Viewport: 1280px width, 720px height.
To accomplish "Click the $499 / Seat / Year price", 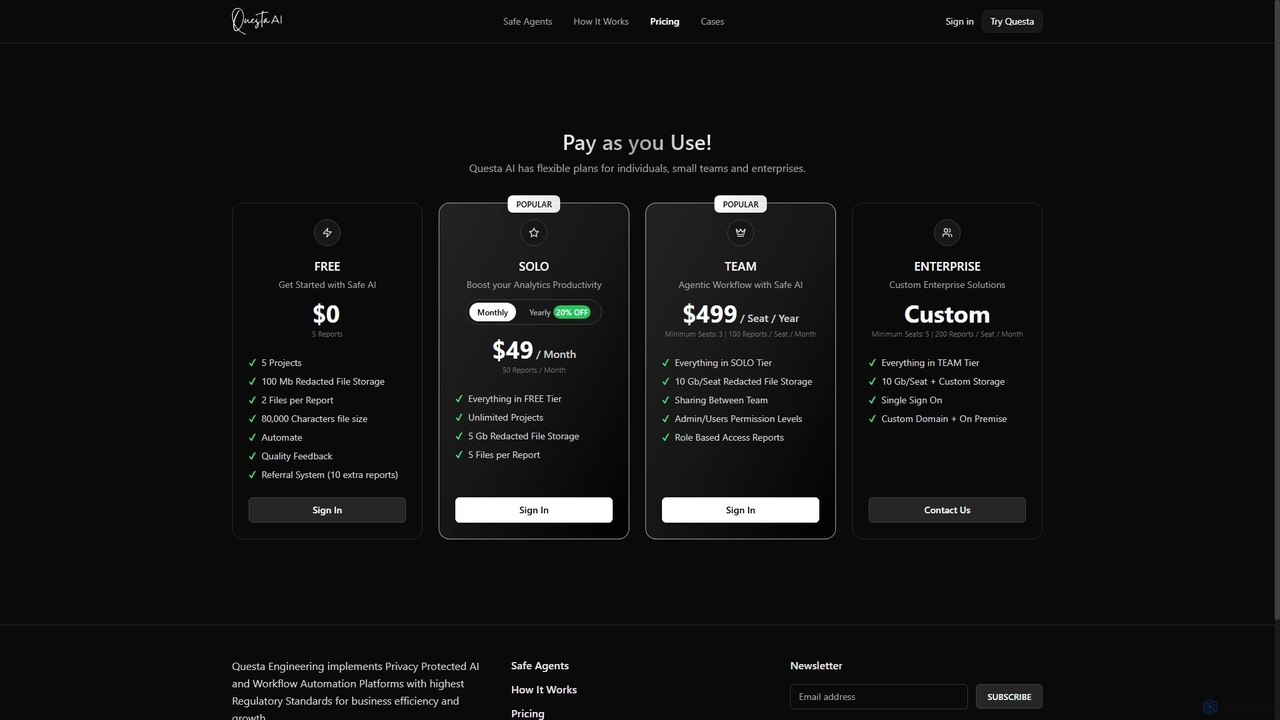I will tap(740, 315).
